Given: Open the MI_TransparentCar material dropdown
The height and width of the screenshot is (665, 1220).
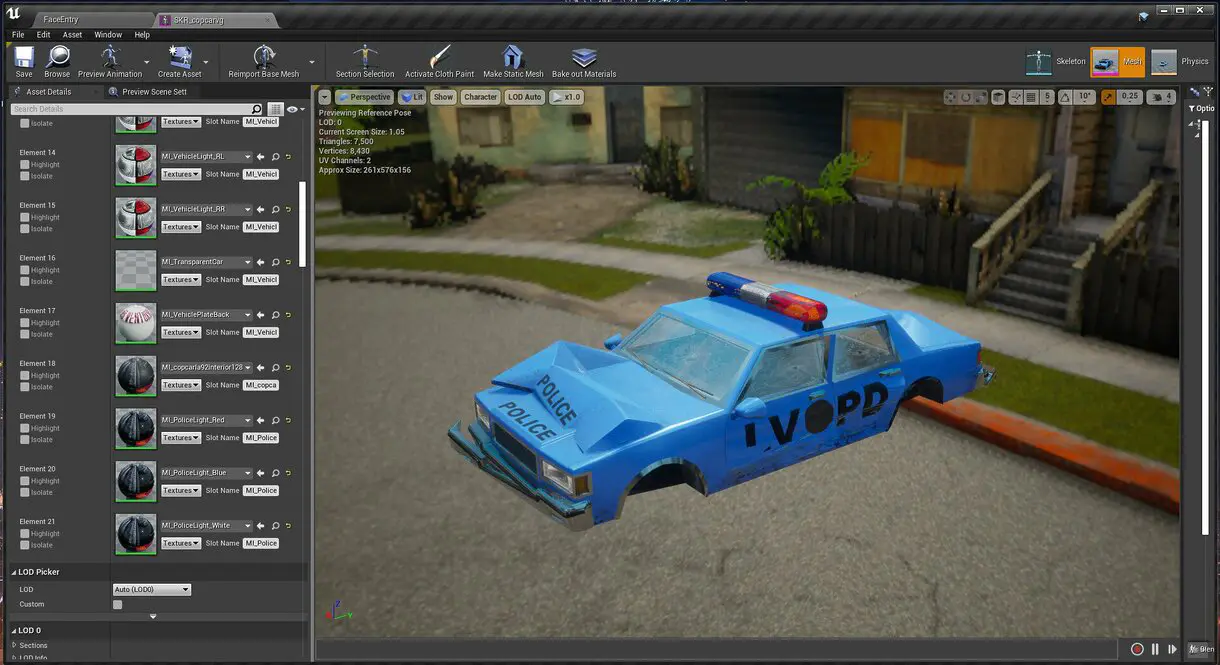Looking at the screenshot, I should 207,262.
